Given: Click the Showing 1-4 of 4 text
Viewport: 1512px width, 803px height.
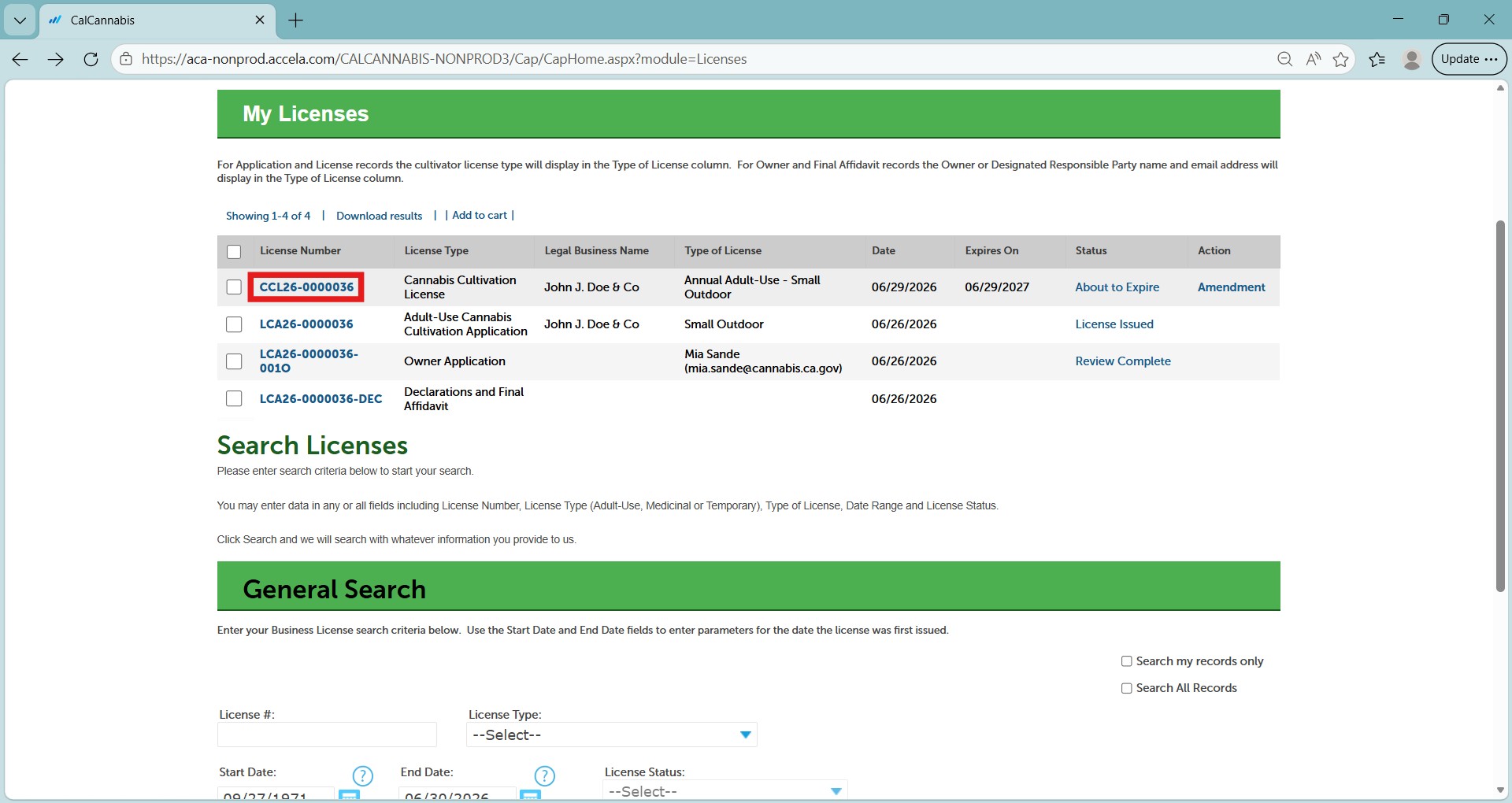Looking at the screenshot, I should pyautogui.click(x=268, y=216).
